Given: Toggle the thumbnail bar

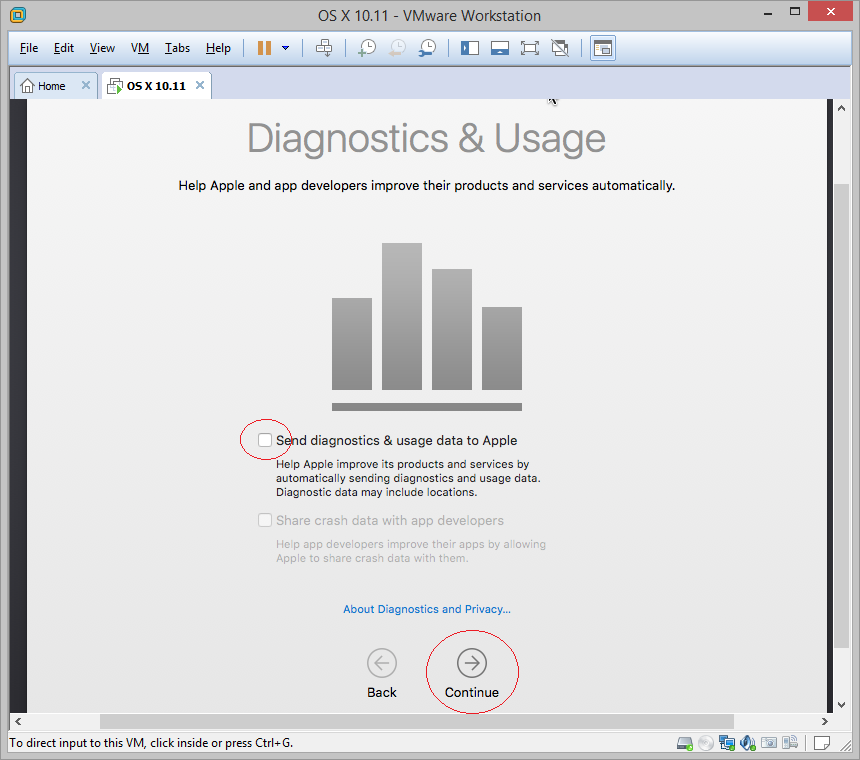Looking at the screenshot, I should point(500,48).
